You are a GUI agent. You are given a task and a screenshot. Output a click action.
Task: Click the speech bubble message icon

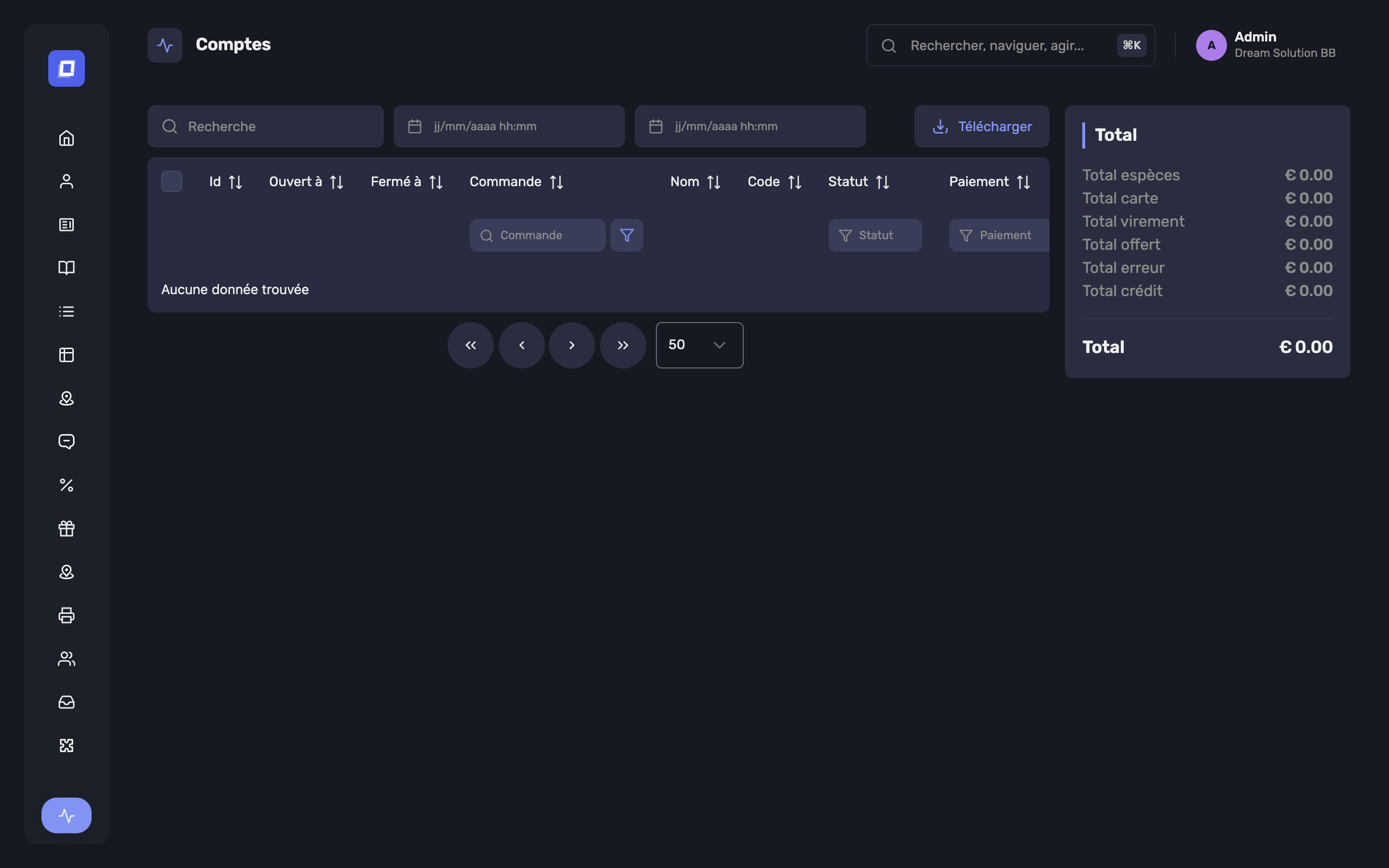click(x=67, y=441)
